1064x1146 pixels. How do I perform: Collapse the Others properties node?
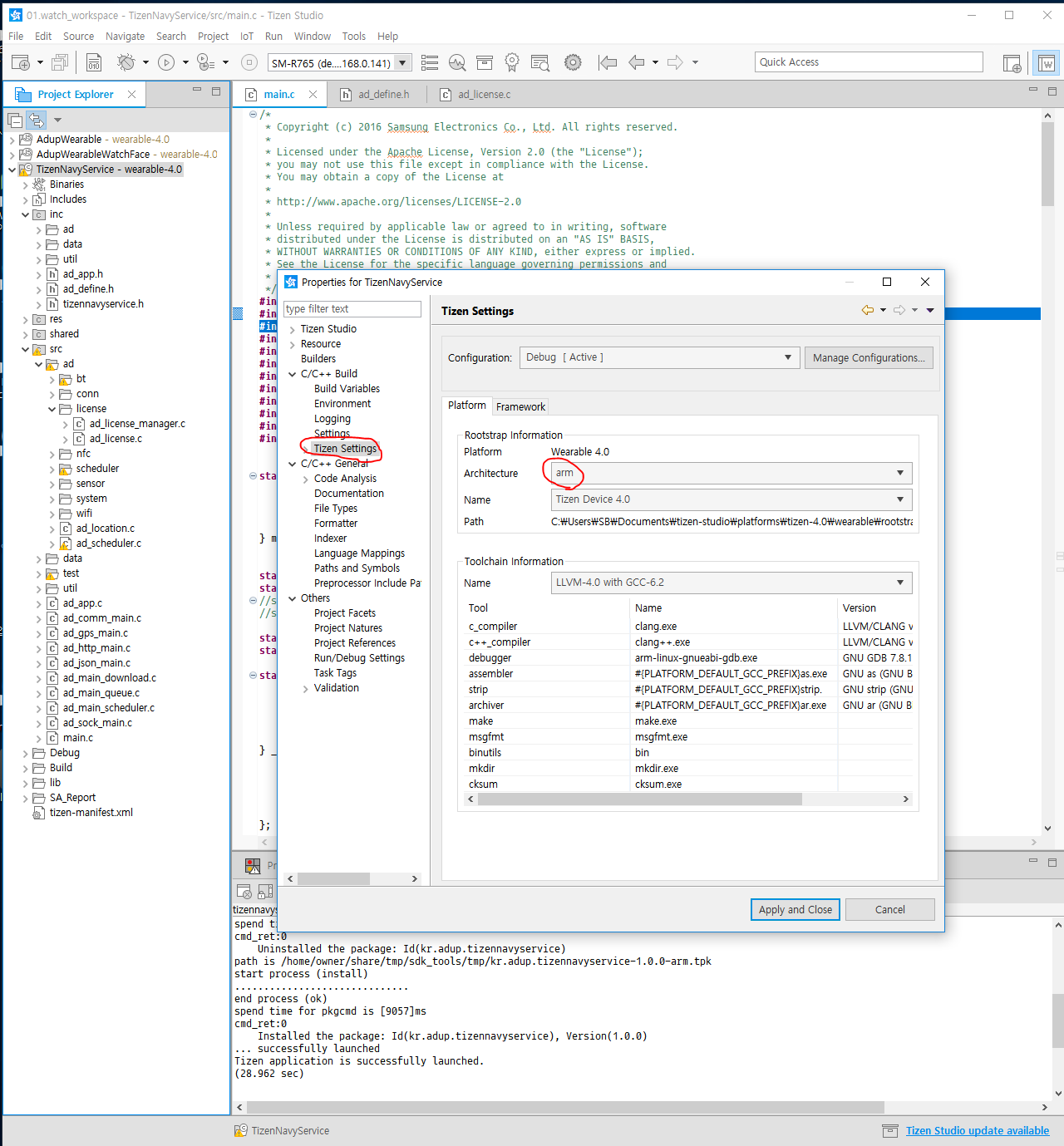(x=293, y=598)
